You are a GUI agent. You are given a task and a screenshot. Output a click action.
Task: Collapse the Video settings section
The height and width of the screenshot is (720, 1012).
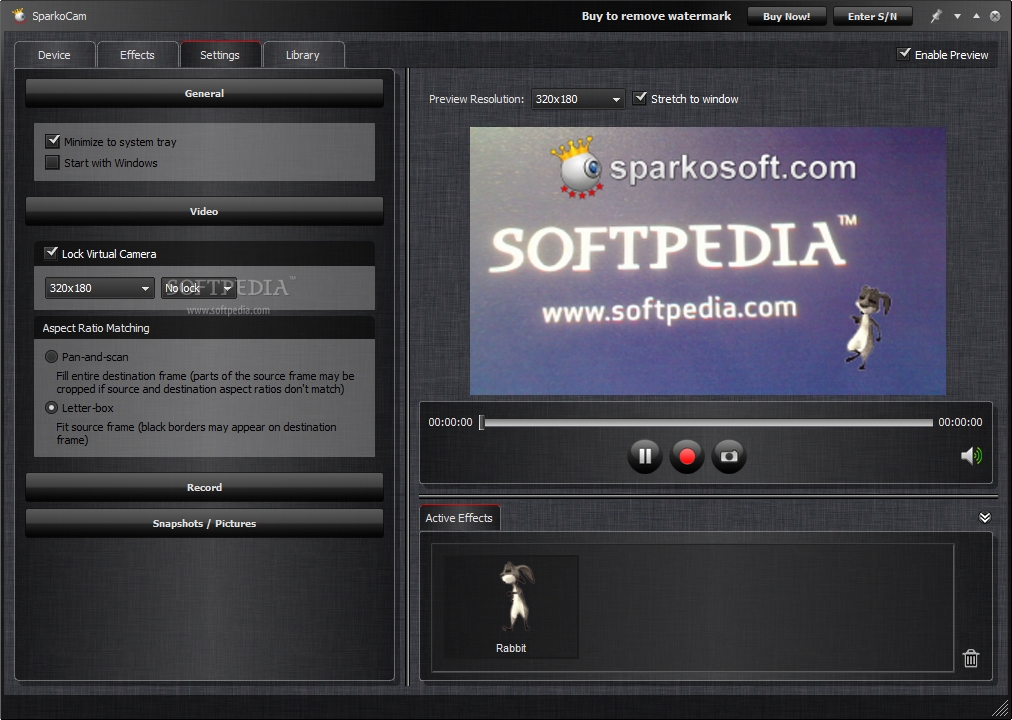coord(204,212)
